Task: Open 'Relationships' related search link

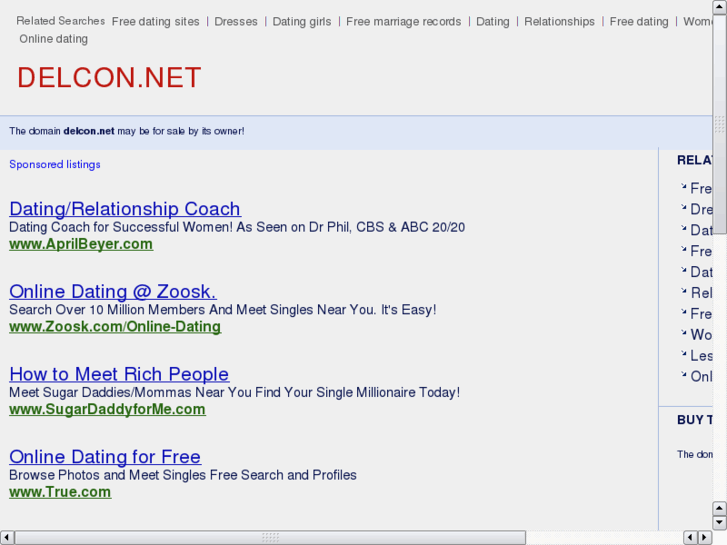Action: click(559, 21)
